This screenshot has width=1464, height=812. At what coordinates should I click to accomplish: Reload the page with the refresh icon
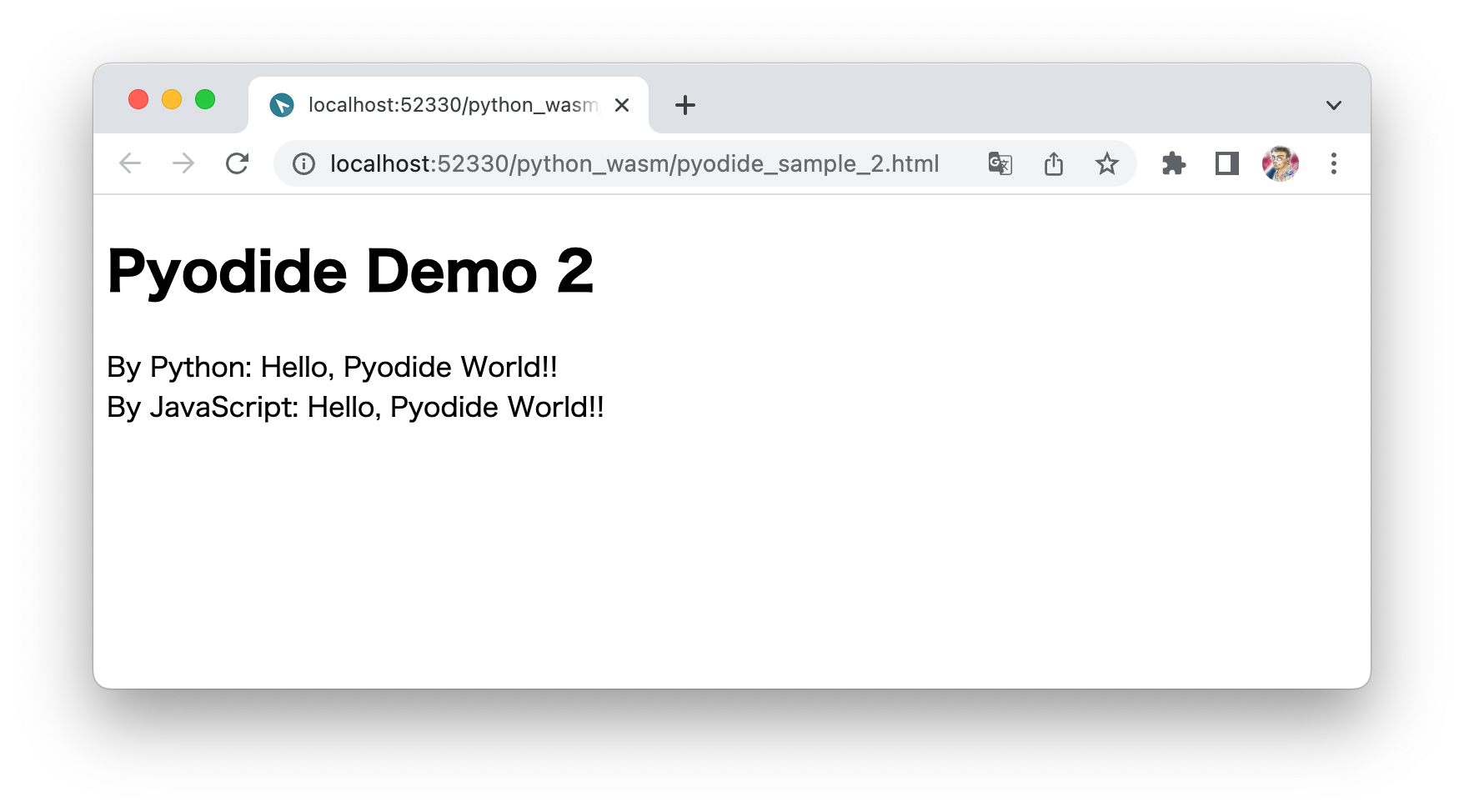click(238, 163)
